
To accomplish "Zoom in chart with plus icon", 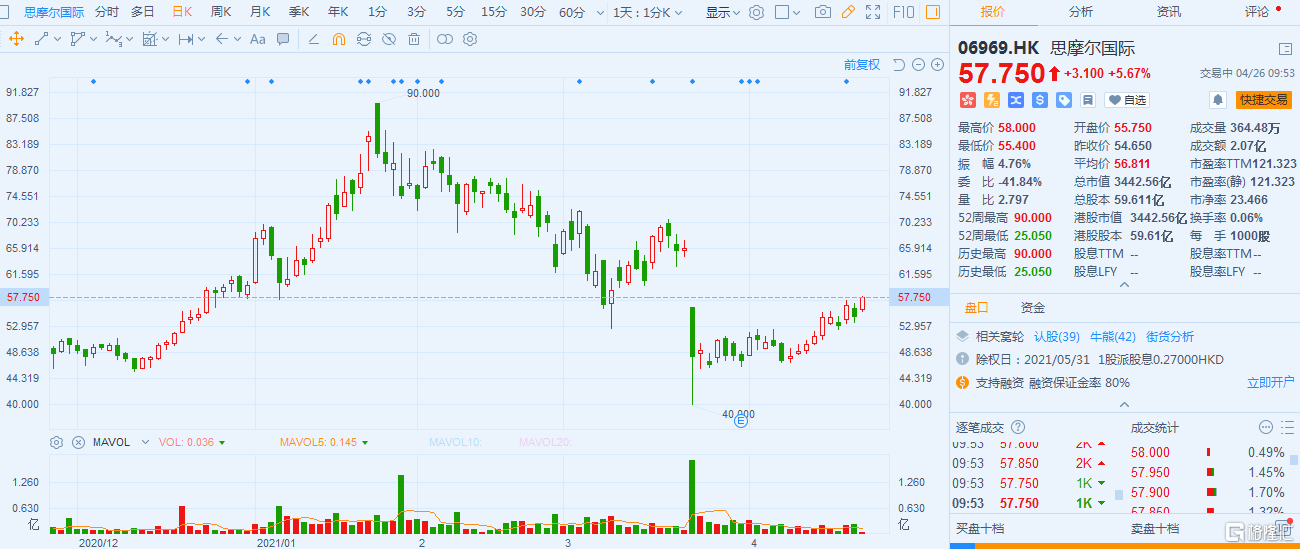I will (x=937, y=65).
